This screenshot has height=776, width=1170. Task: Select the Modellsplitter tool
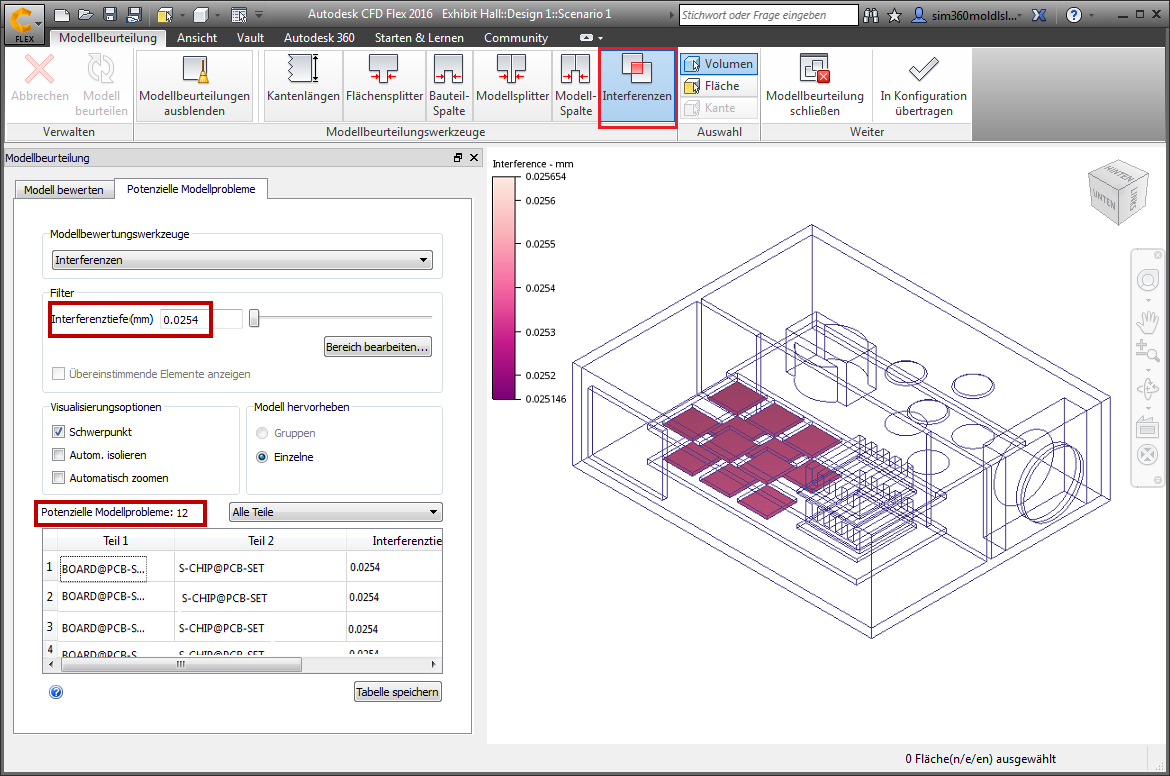click(x=512, y=84)
